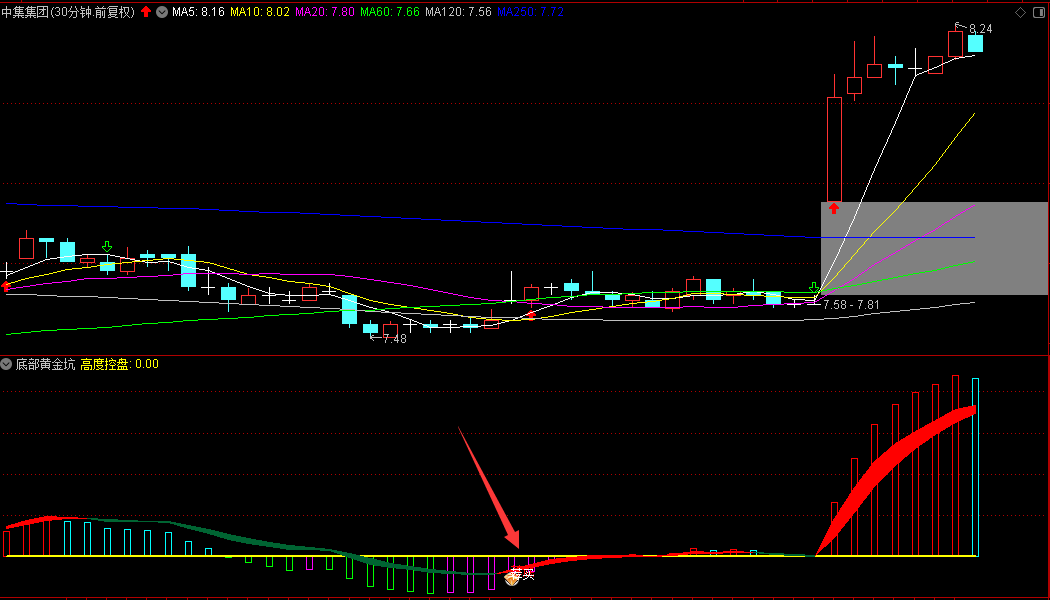
Task: Click the grey shaded price range box
Action: point(934,248)
